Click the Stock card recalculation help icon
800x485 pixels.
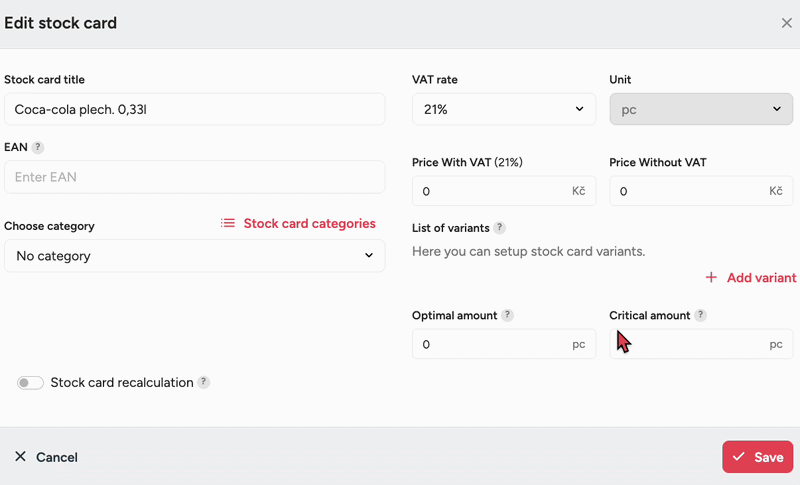pos(204,382)
